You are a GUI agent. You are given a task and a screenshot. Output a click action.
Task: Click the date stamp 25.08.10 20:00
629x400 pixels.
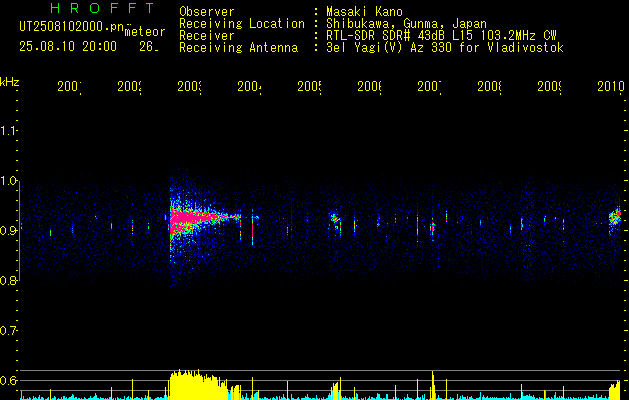click(68, 47)
